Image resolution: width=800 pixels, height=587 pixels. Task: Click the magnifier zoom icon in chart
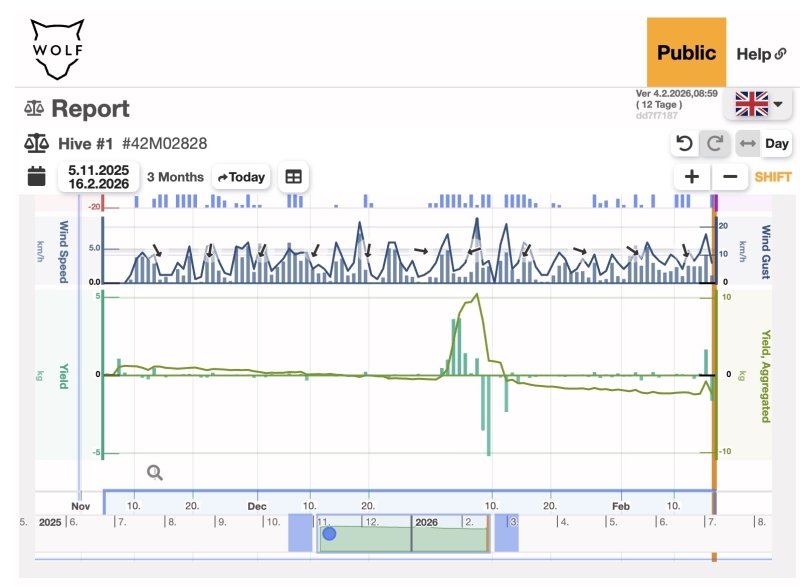[155, 473]
